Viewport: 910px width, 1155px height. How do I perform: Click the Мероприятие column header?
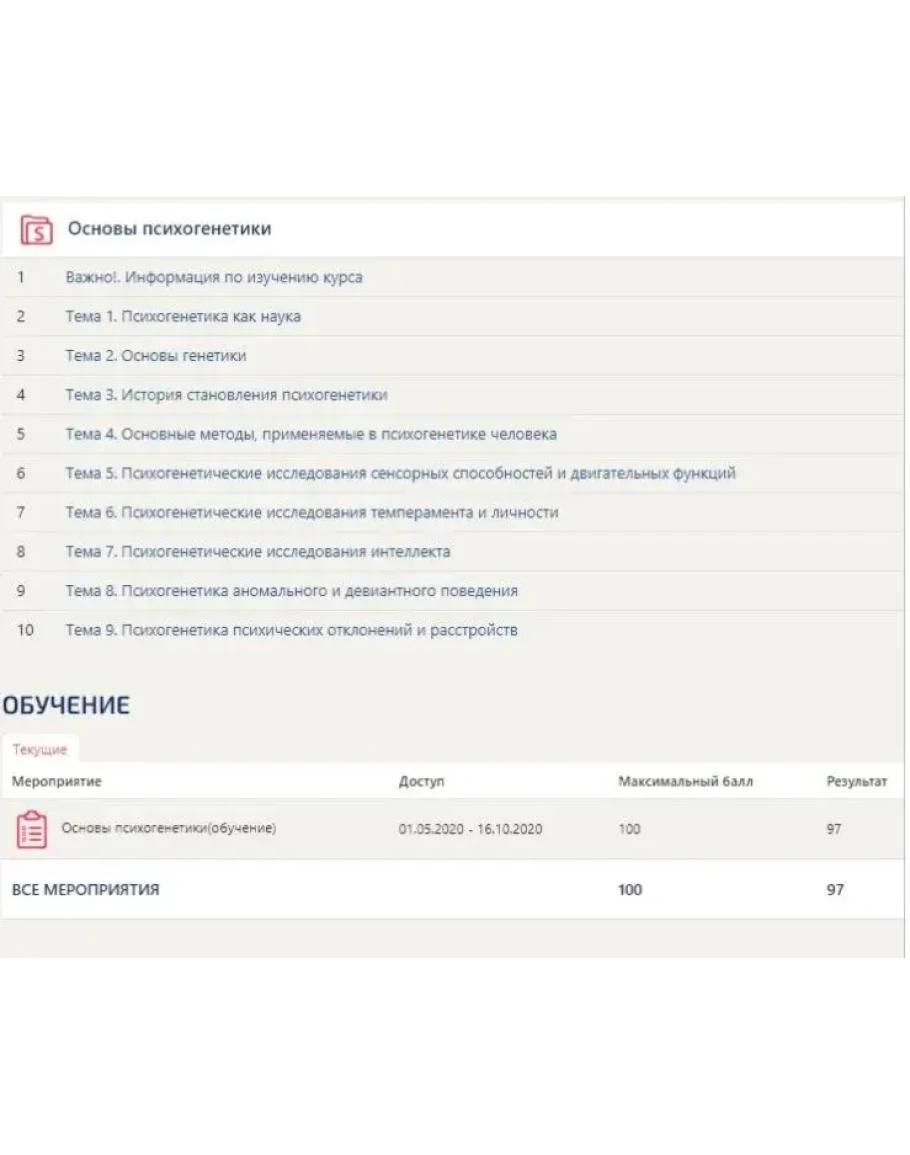point(57,781)
